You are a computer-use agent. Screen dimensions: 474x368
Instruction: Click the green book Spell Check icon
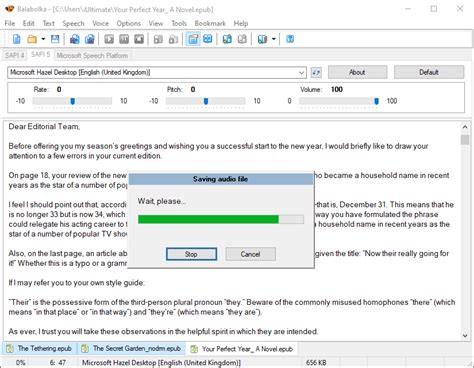point(227,39)
